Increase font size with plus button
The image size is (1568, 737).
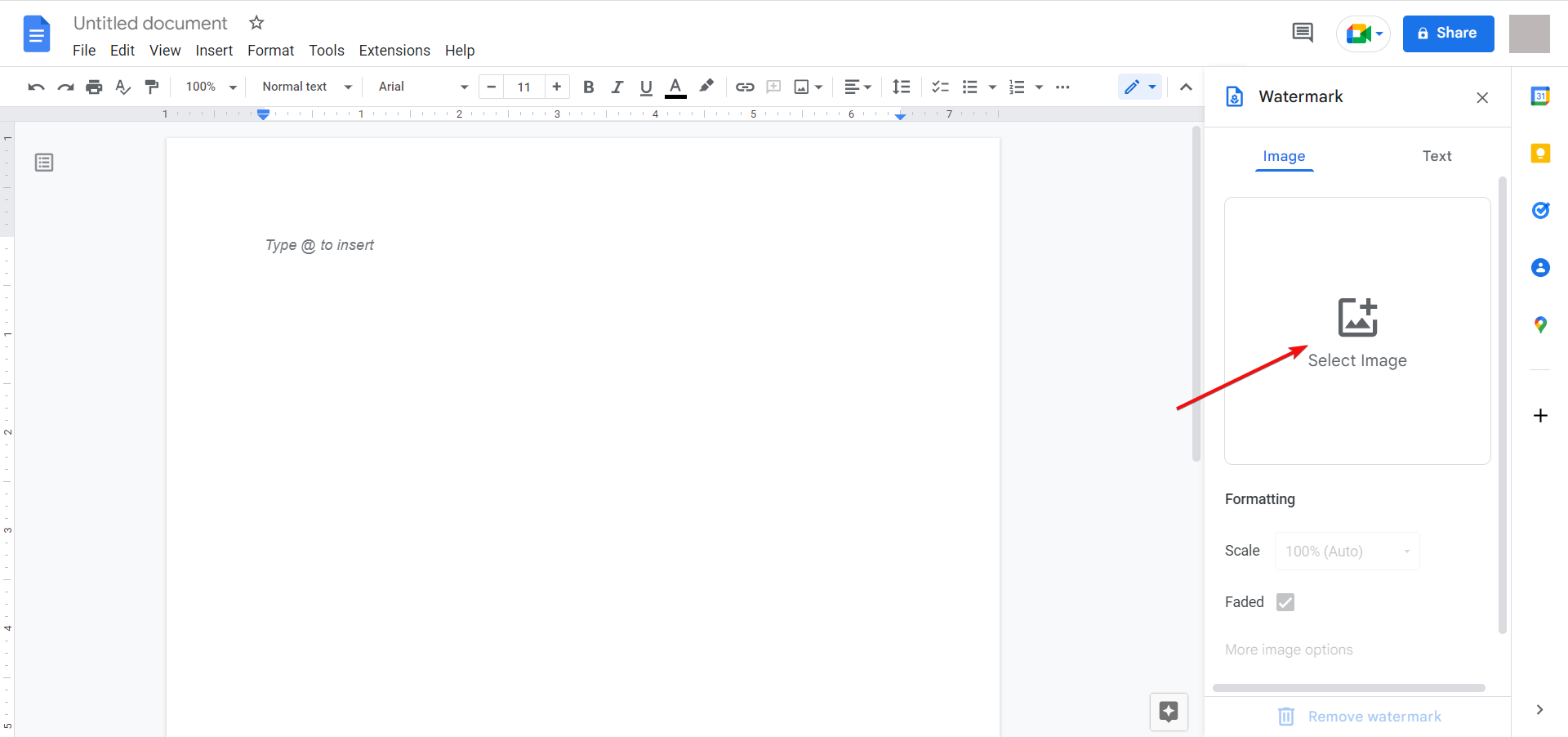[x=557, y=87]
